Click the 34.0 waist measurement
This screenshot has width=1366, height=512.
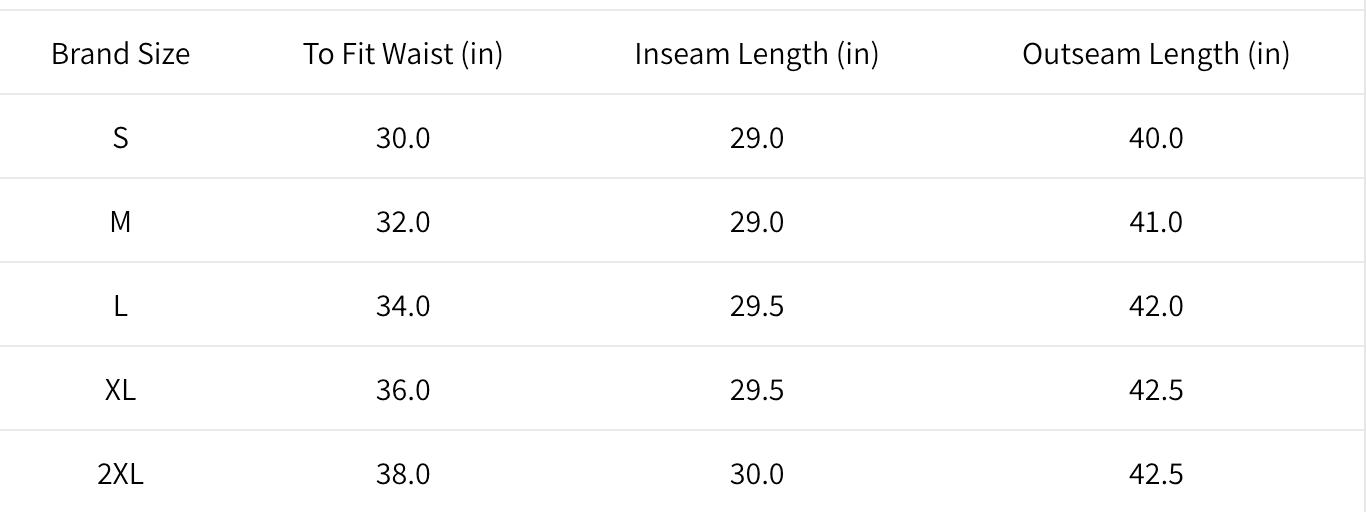click(x=403, y=305)
